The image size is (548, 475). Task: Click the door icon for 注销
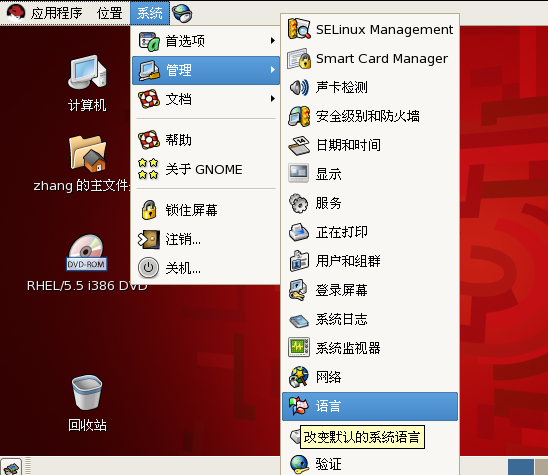tap(149, 239)
